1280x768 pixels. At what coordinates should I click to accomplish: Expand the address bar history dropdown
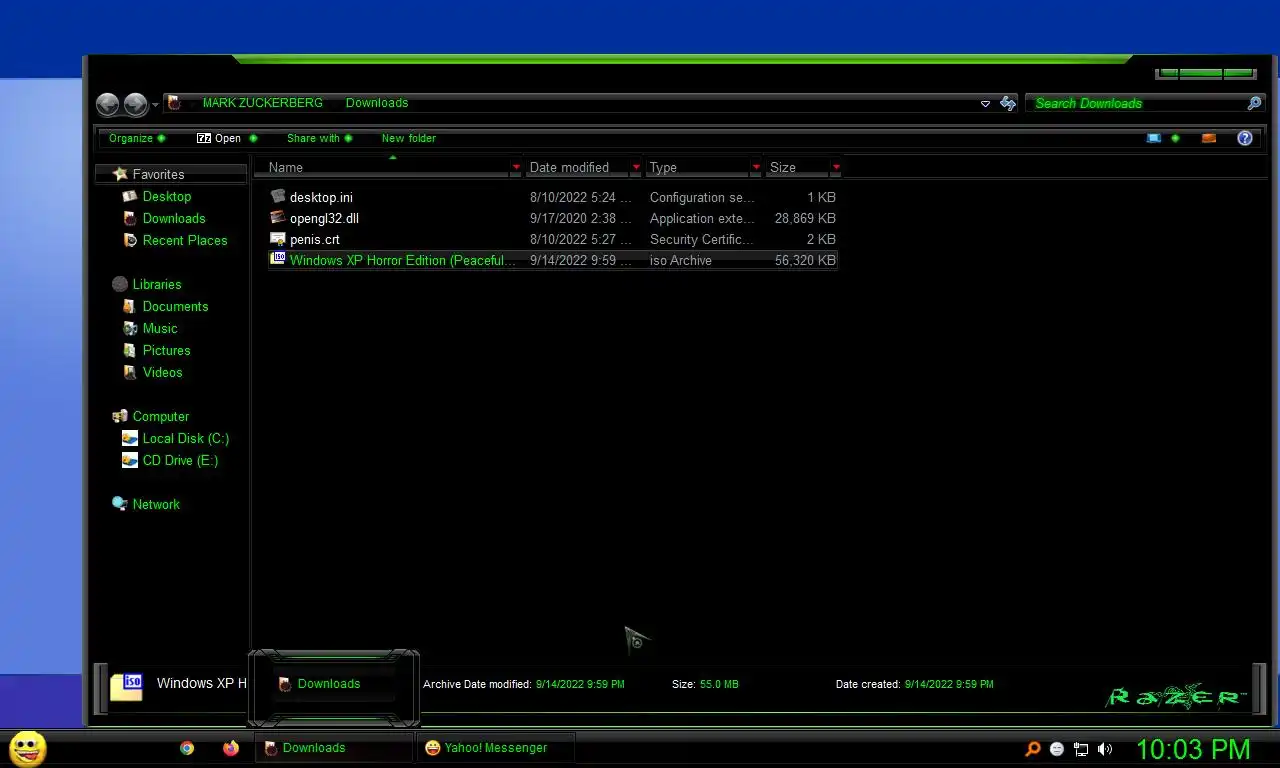[x=985, y=103]
